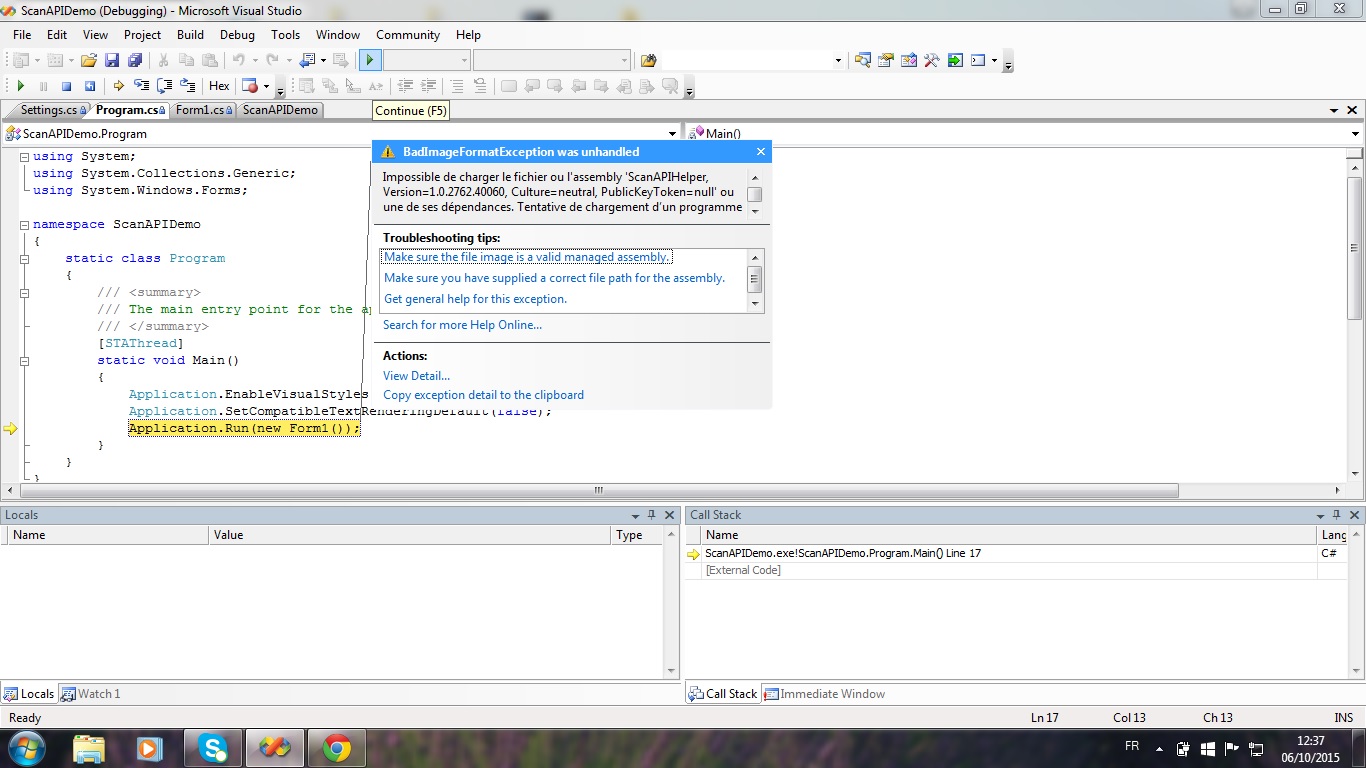Open the File menu
Image resolution: width=1366 pixels, height=768 pixels.
click(x=22, y=34)
